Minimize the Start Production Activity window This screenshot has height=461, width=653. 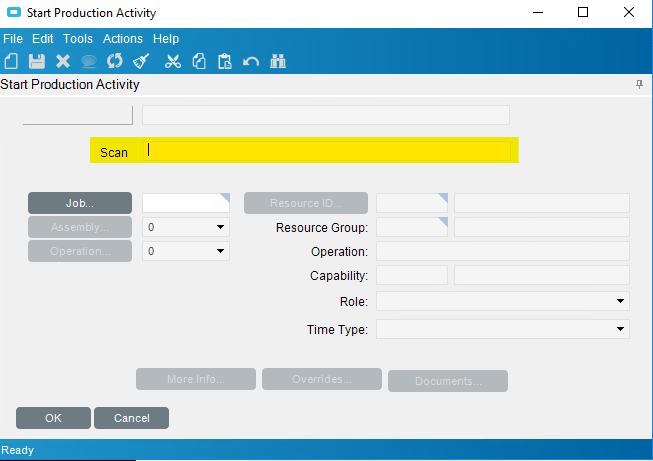point(538,12)
